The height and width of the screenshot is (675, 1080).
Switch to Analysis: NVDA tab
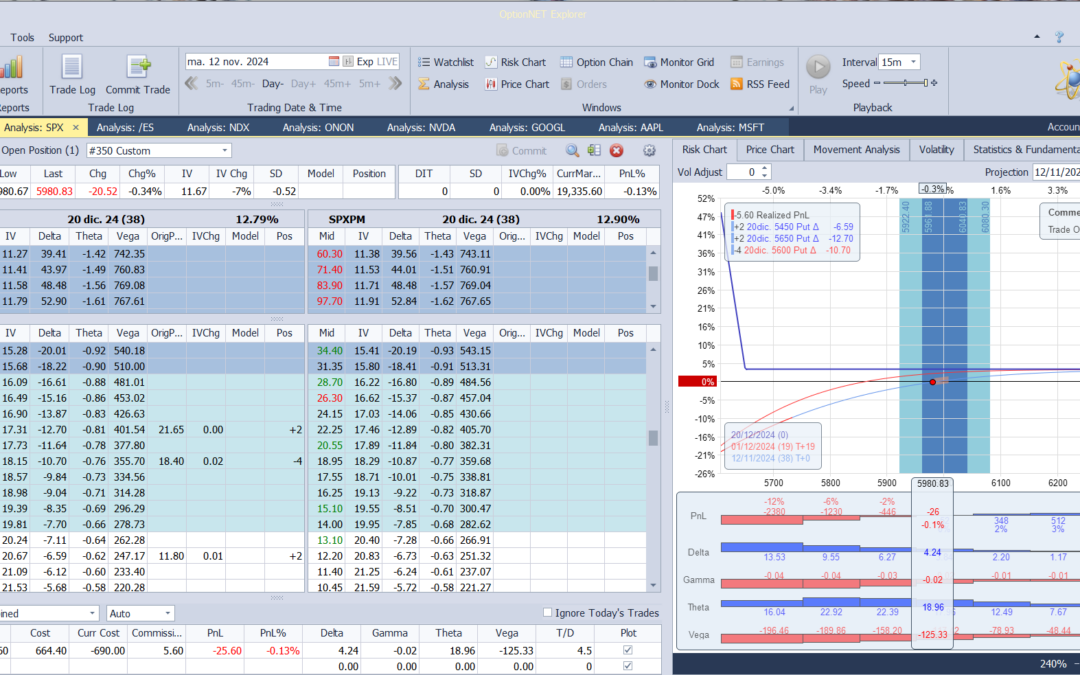coord(421,127)
